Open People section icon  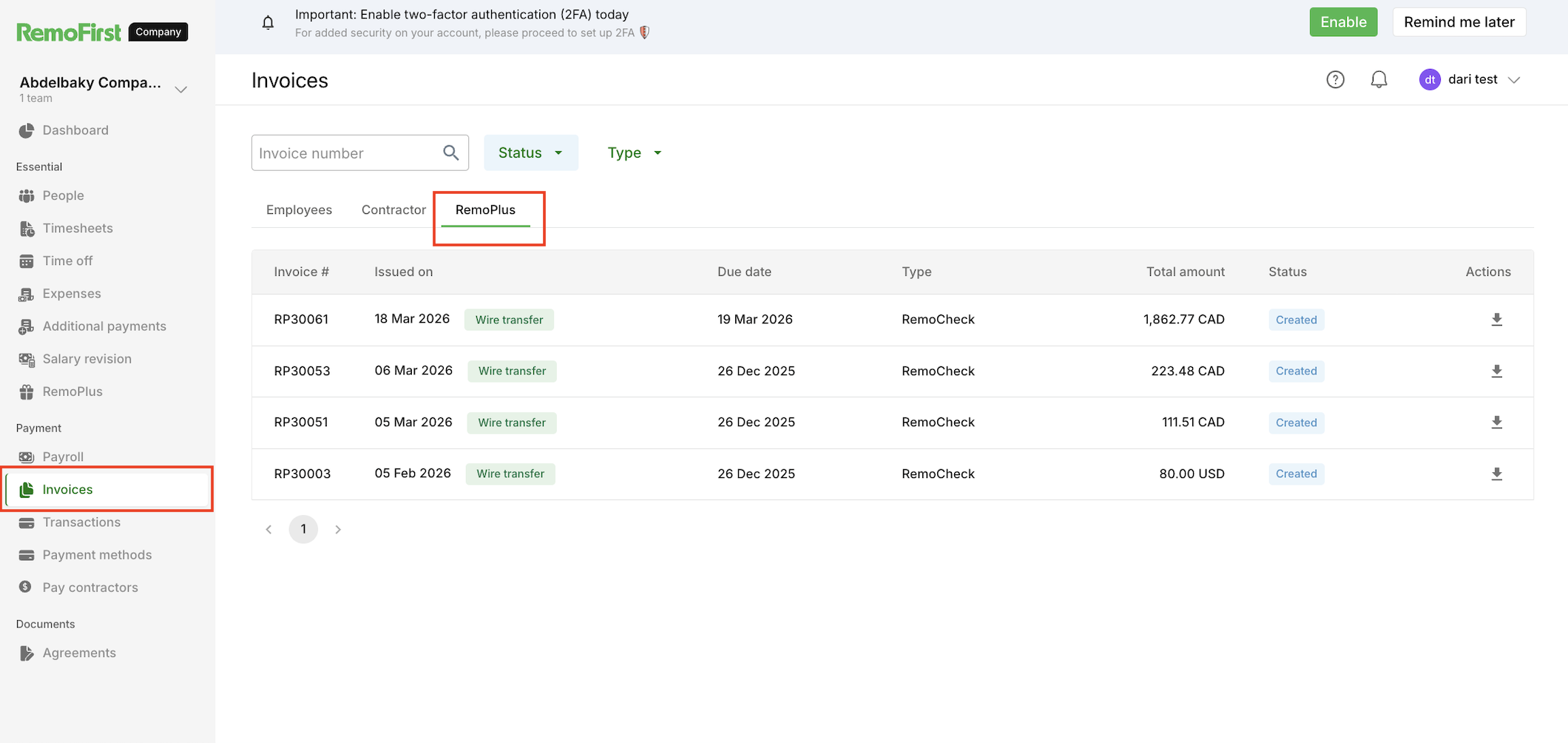27,196
